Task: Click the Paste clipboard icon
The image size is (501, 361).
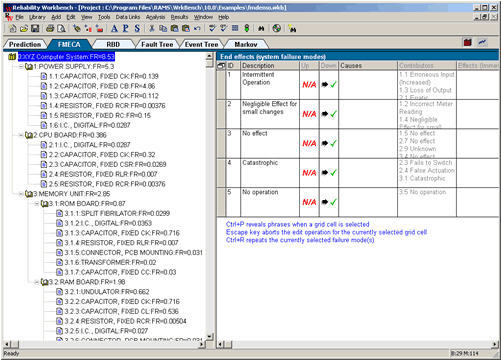Action: coord(174,29)
